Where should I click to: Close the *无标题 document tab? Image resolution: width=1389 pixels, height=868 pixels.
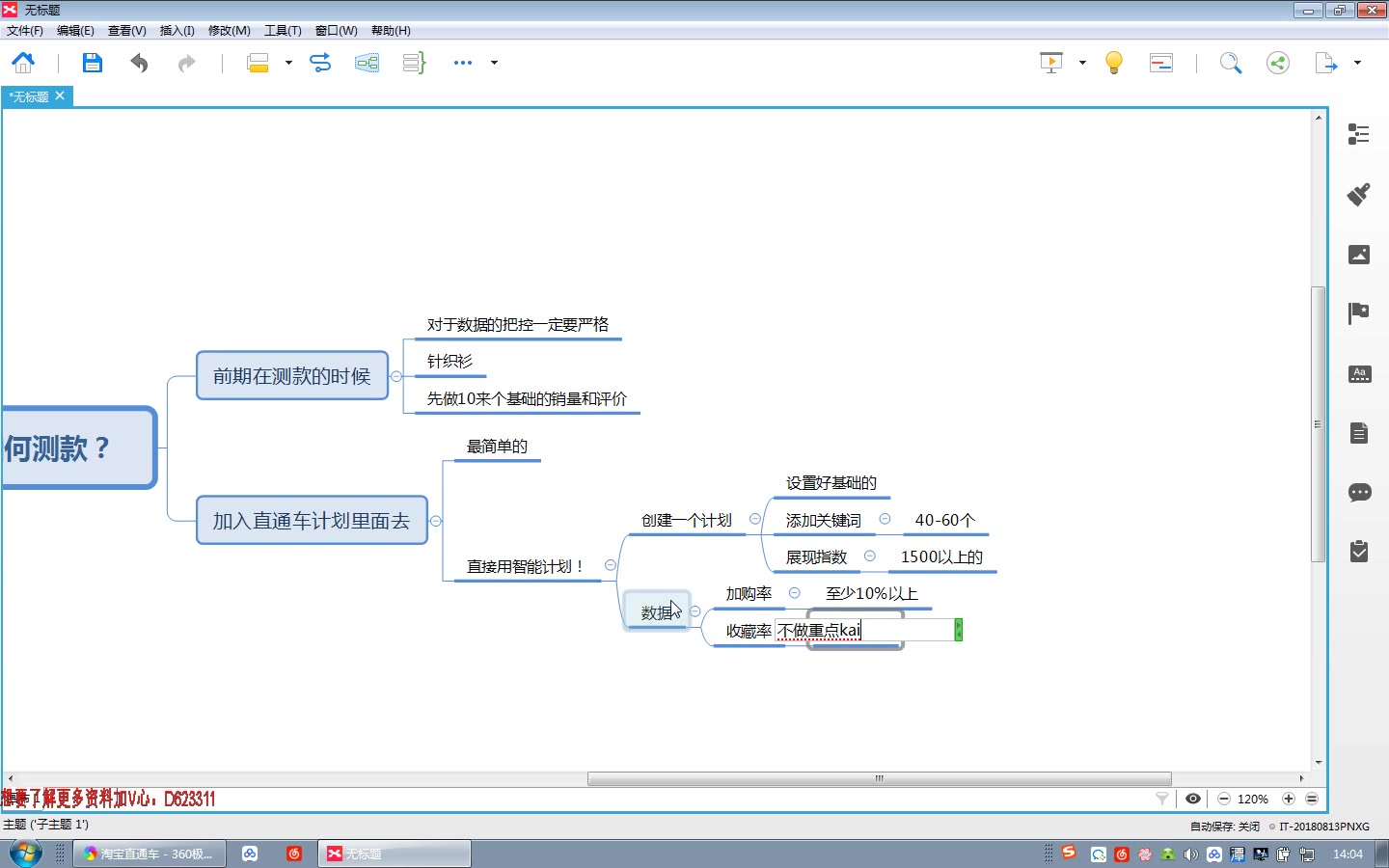[x=60, y=95]
